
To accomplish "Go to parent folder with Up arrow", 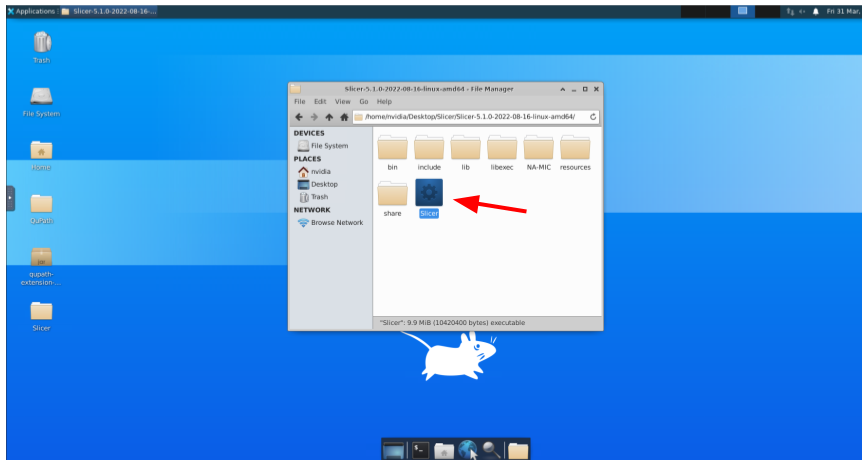I will coord(329,117).
